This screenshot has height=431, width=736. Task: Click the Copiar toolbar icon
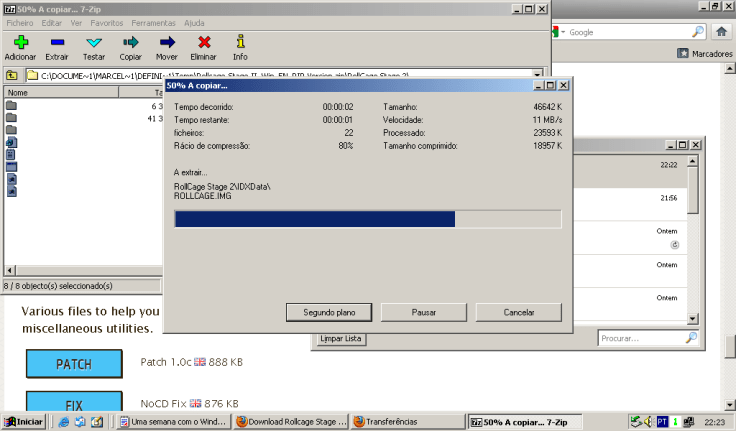tap(130, 42)
